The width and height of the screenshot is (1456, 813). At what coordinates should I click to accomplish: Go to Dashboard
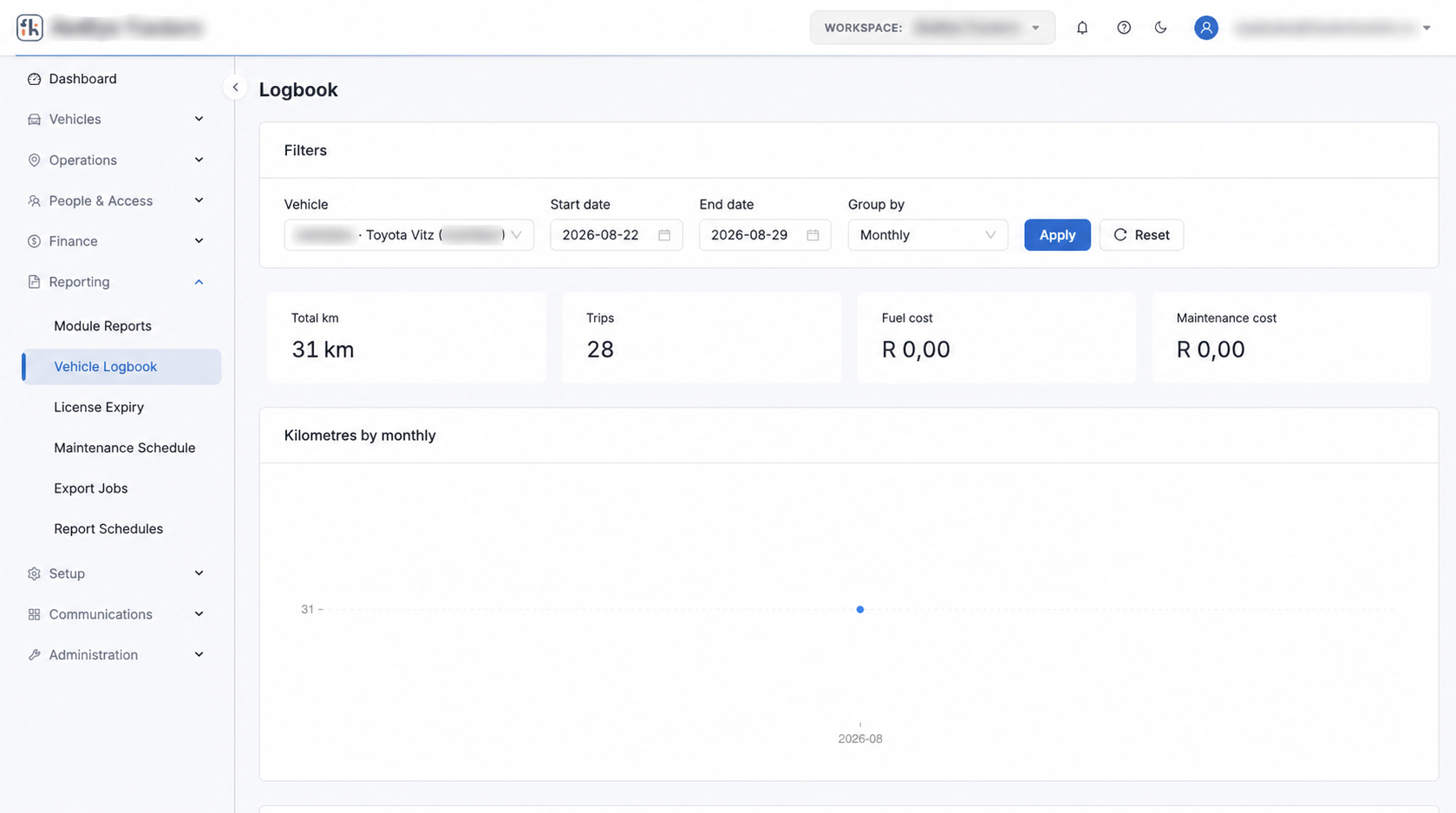coord(82,79)
